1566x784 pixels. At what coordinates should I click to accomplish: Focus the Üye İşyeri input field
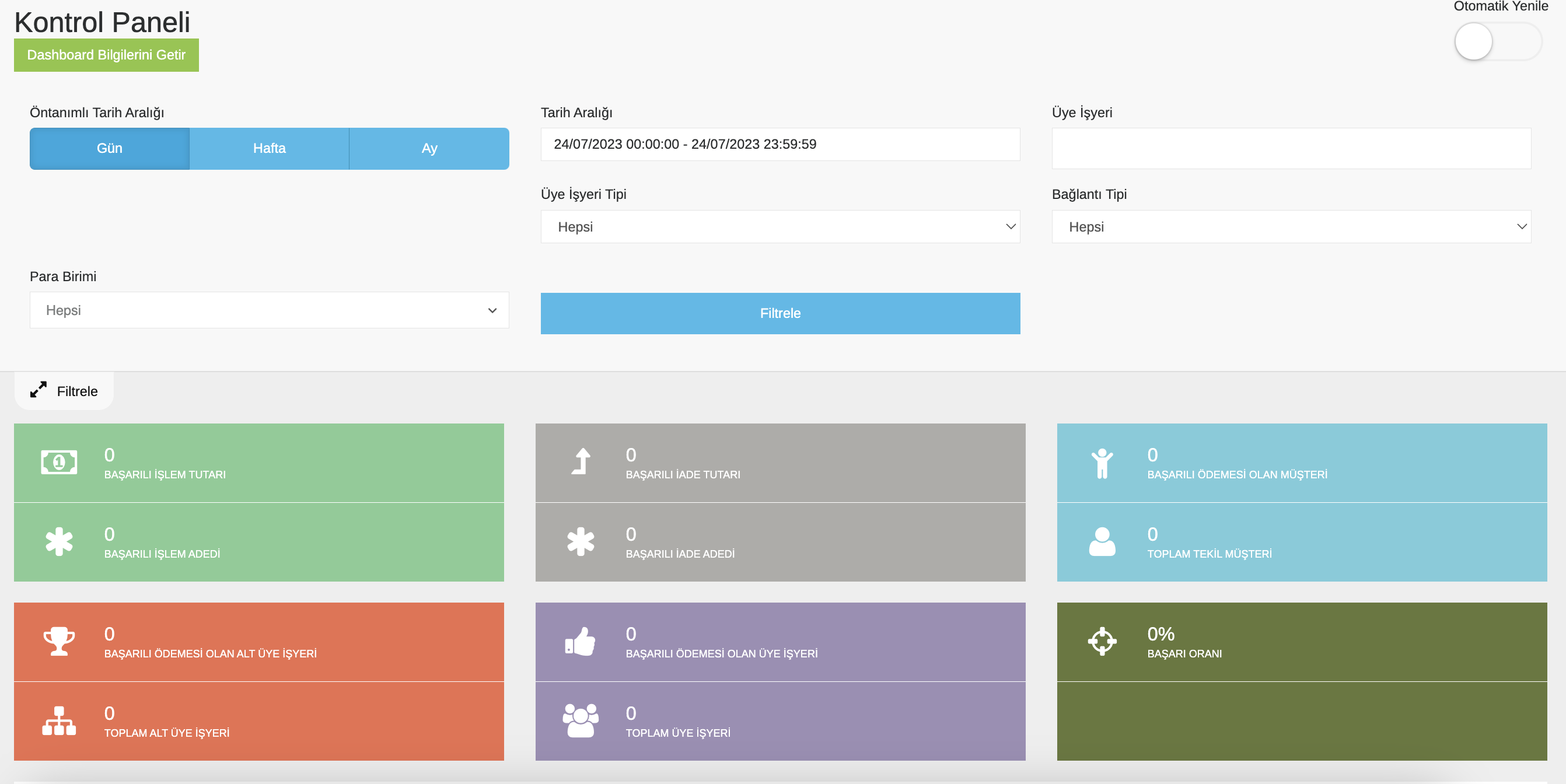click(x=1291, y=148)
